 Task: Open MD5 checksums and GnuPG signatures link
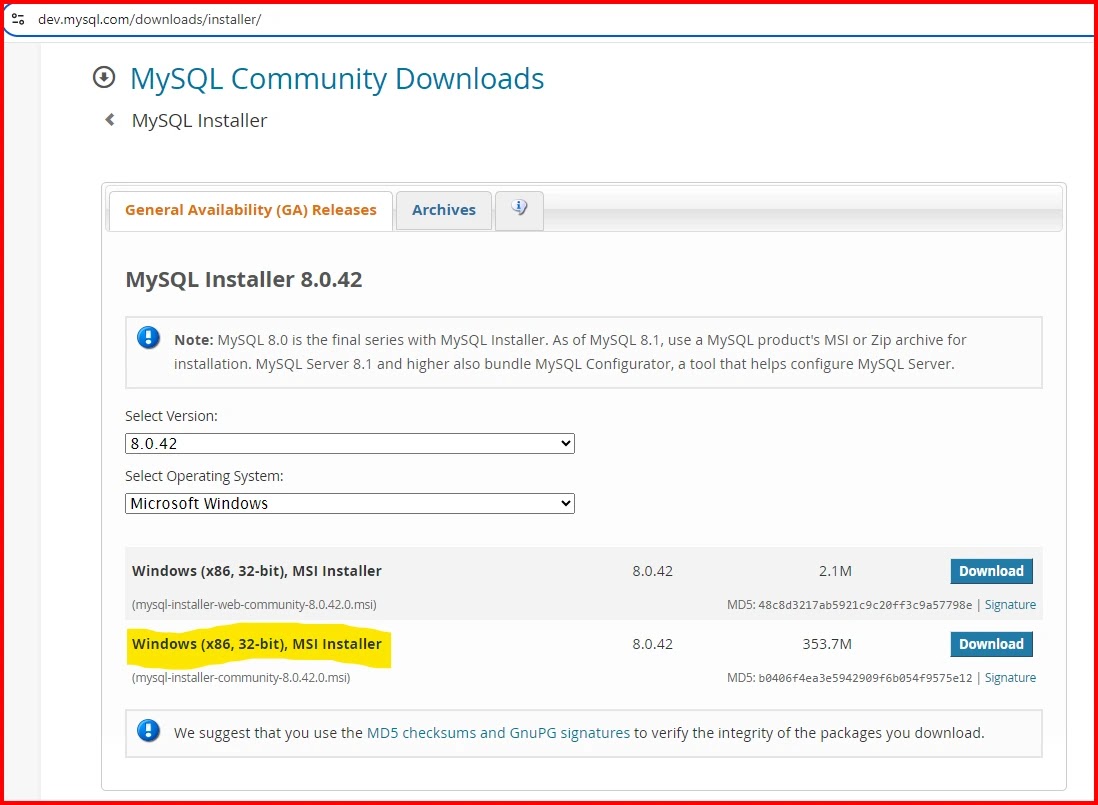[x=498, y=733]
